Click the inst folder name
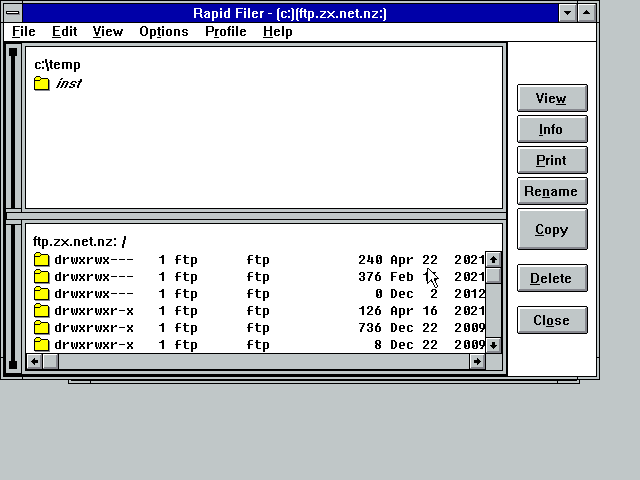 [69, 83]
